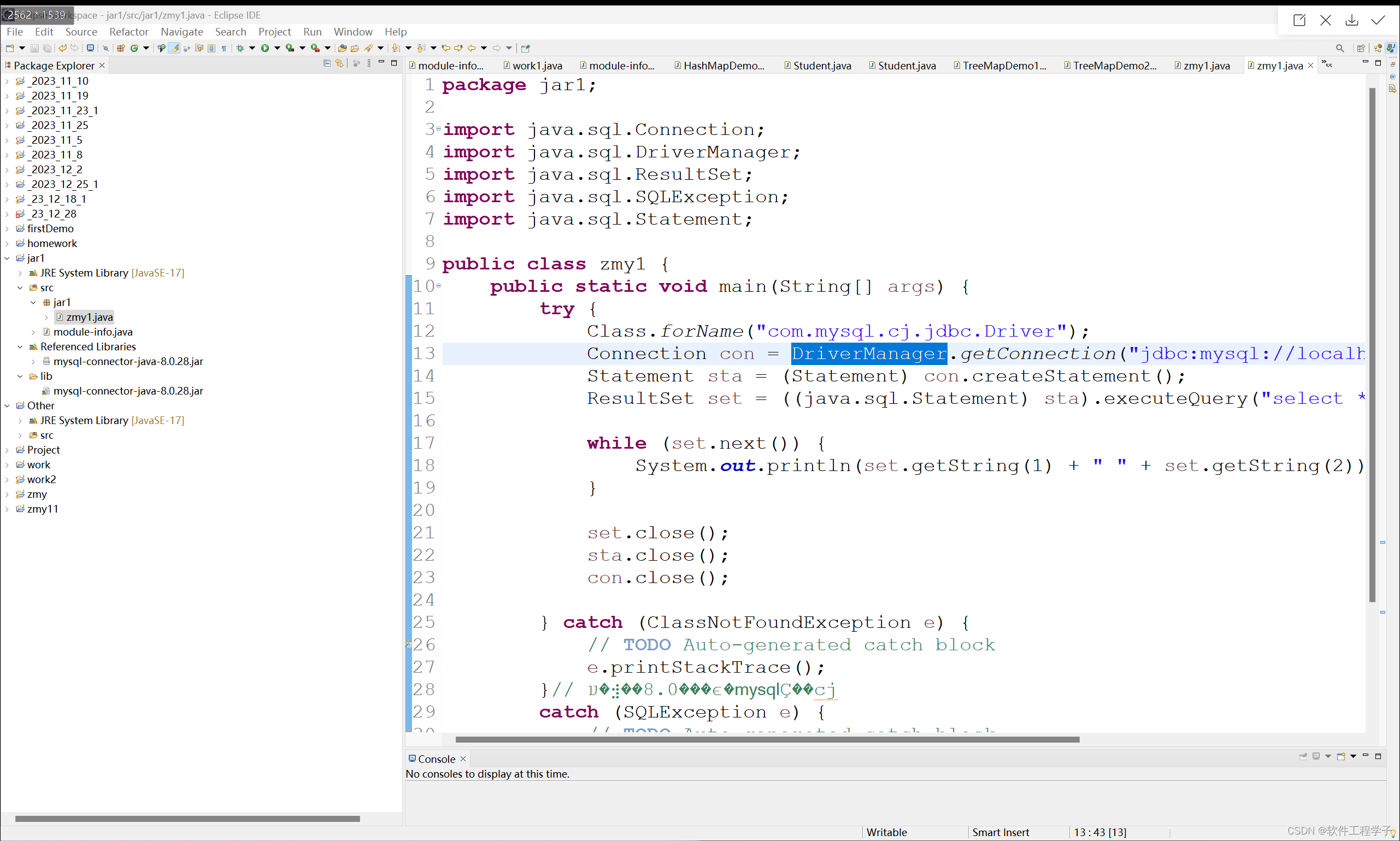Open the dropdown arrow next to Run
This screenshot has height=841, width=1400.
tap(278, 49)
